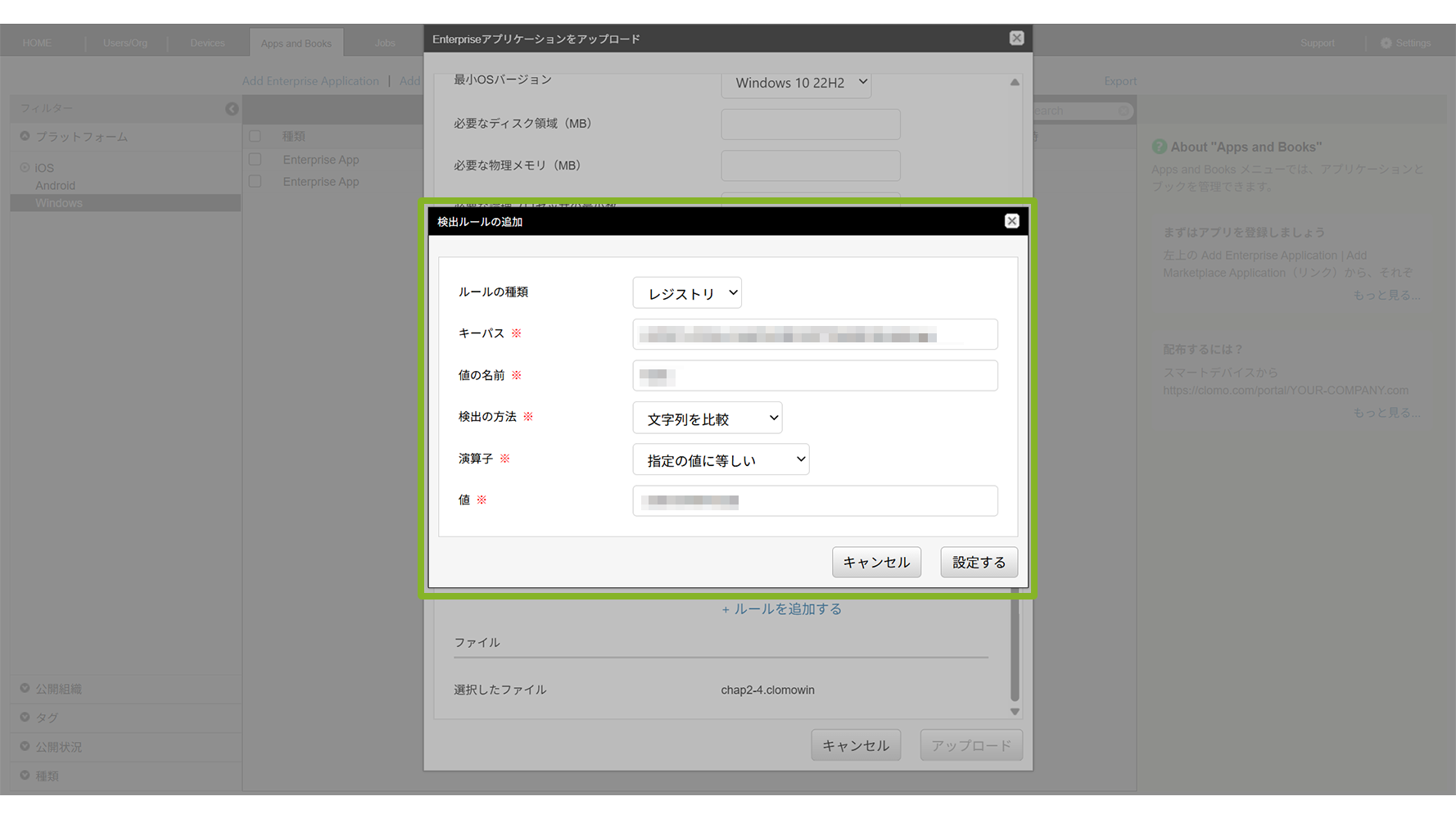Open the ルールの種類 dropdown

pos(686,293)
